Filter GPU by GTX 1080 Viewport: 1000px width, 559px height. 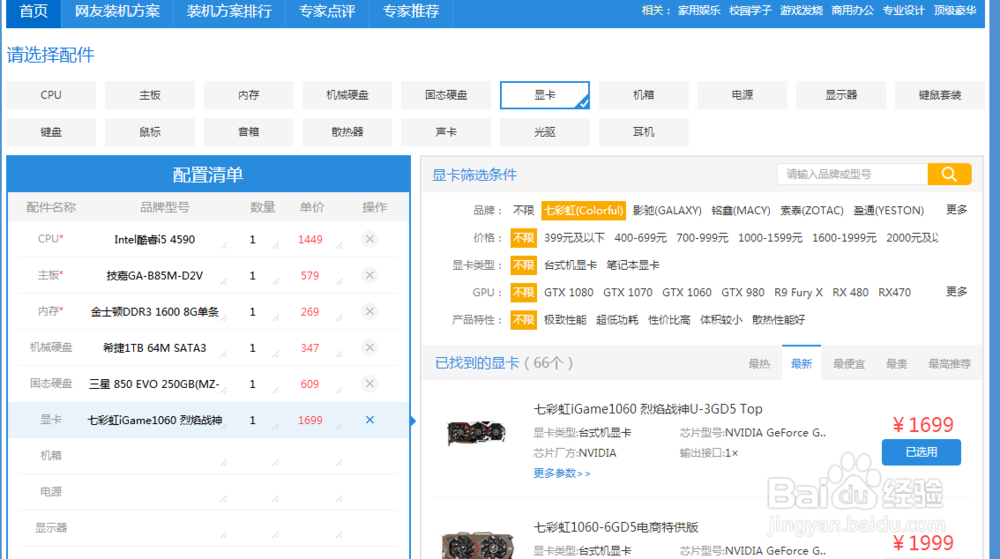point(568,293)
